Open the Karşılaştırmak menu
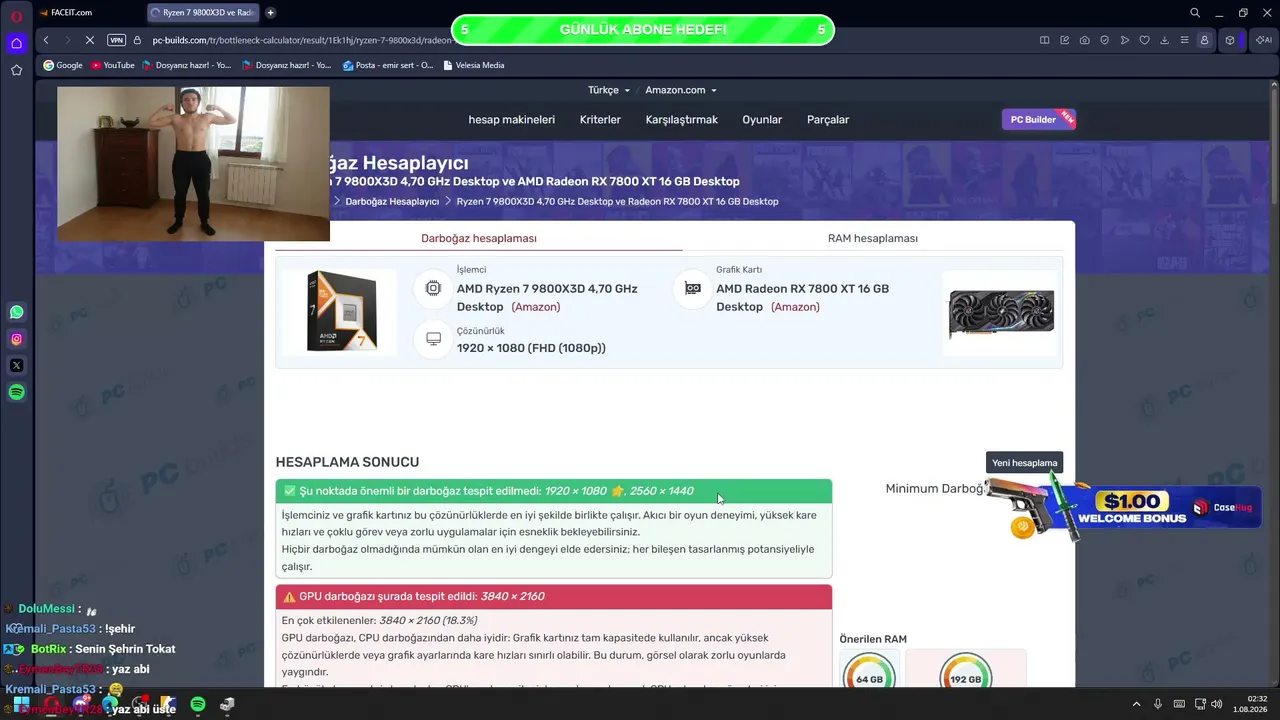 (682, 120)
